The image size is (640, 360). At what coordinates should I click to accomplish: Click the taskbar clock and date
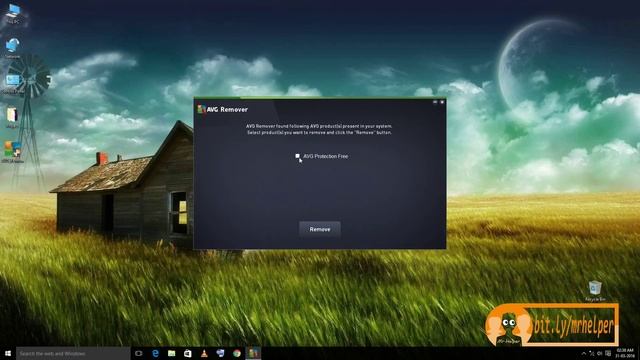(x=625, y=353)
